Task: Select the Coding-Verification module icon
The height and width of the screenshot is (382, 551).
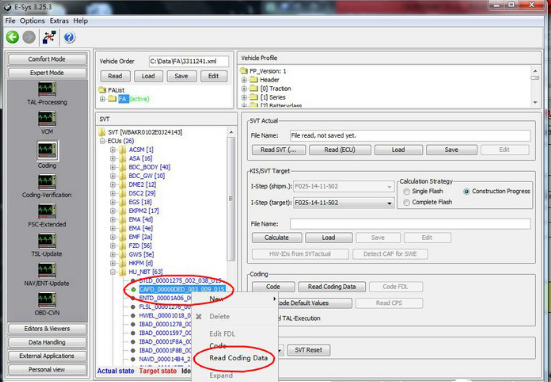Action: [x=47, y=182]
